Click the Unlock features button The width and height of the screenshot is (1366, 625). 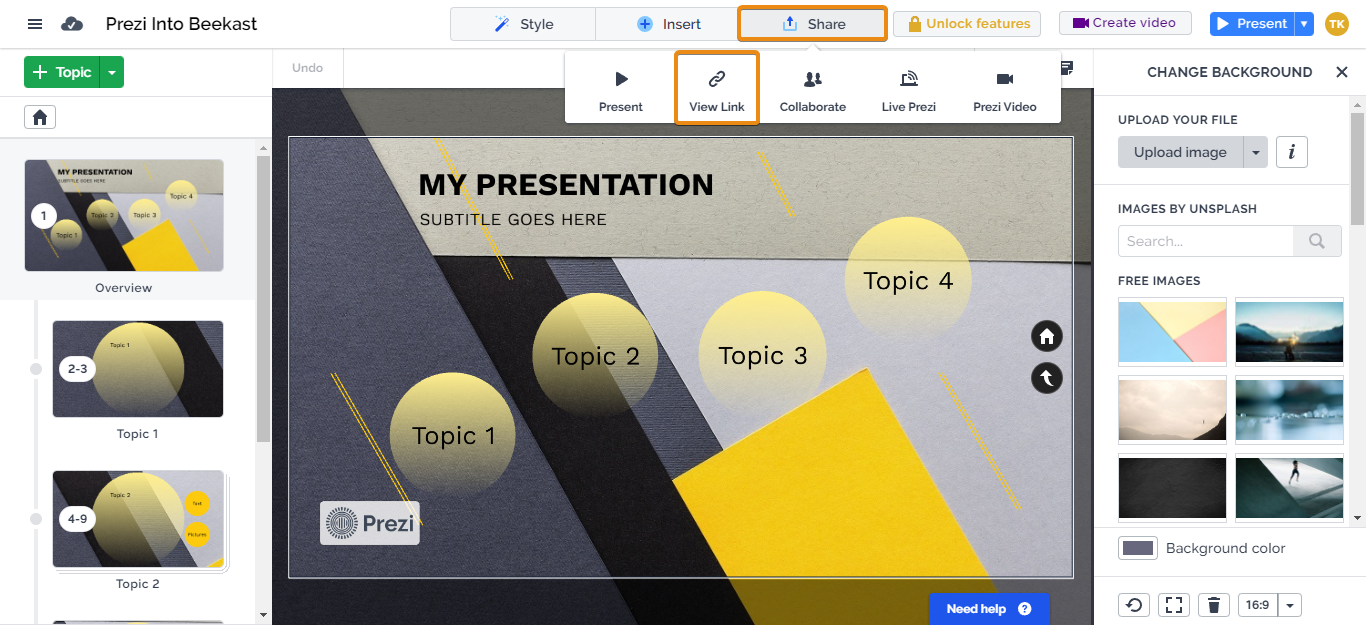(x=966, y=23)
